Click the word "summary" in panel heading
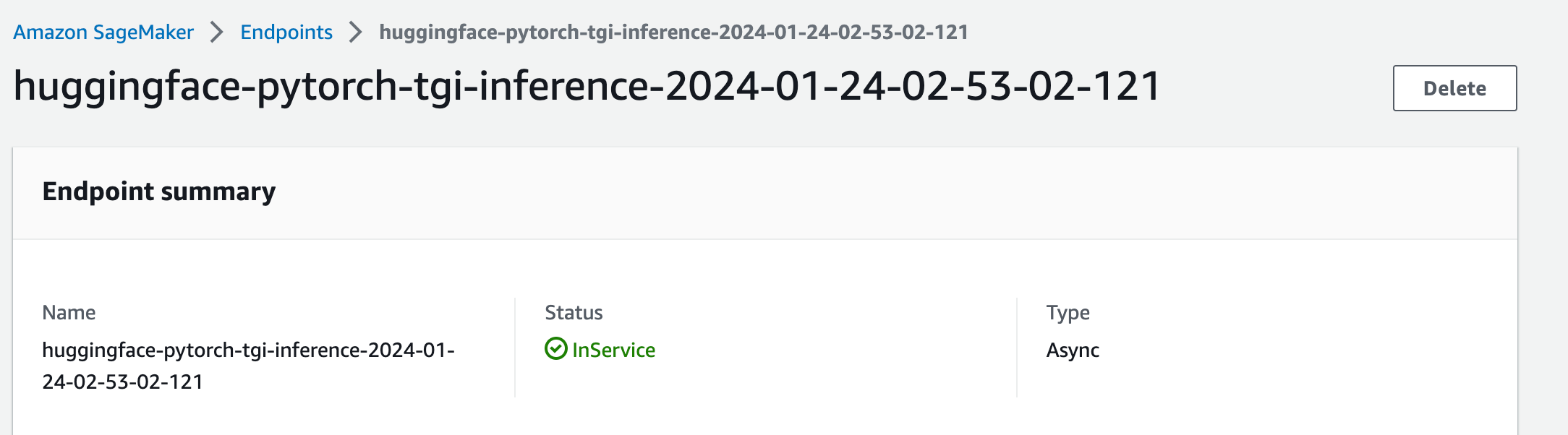Screen dimensions: 1568x435 pyautogui.click(x=218, y=191)
